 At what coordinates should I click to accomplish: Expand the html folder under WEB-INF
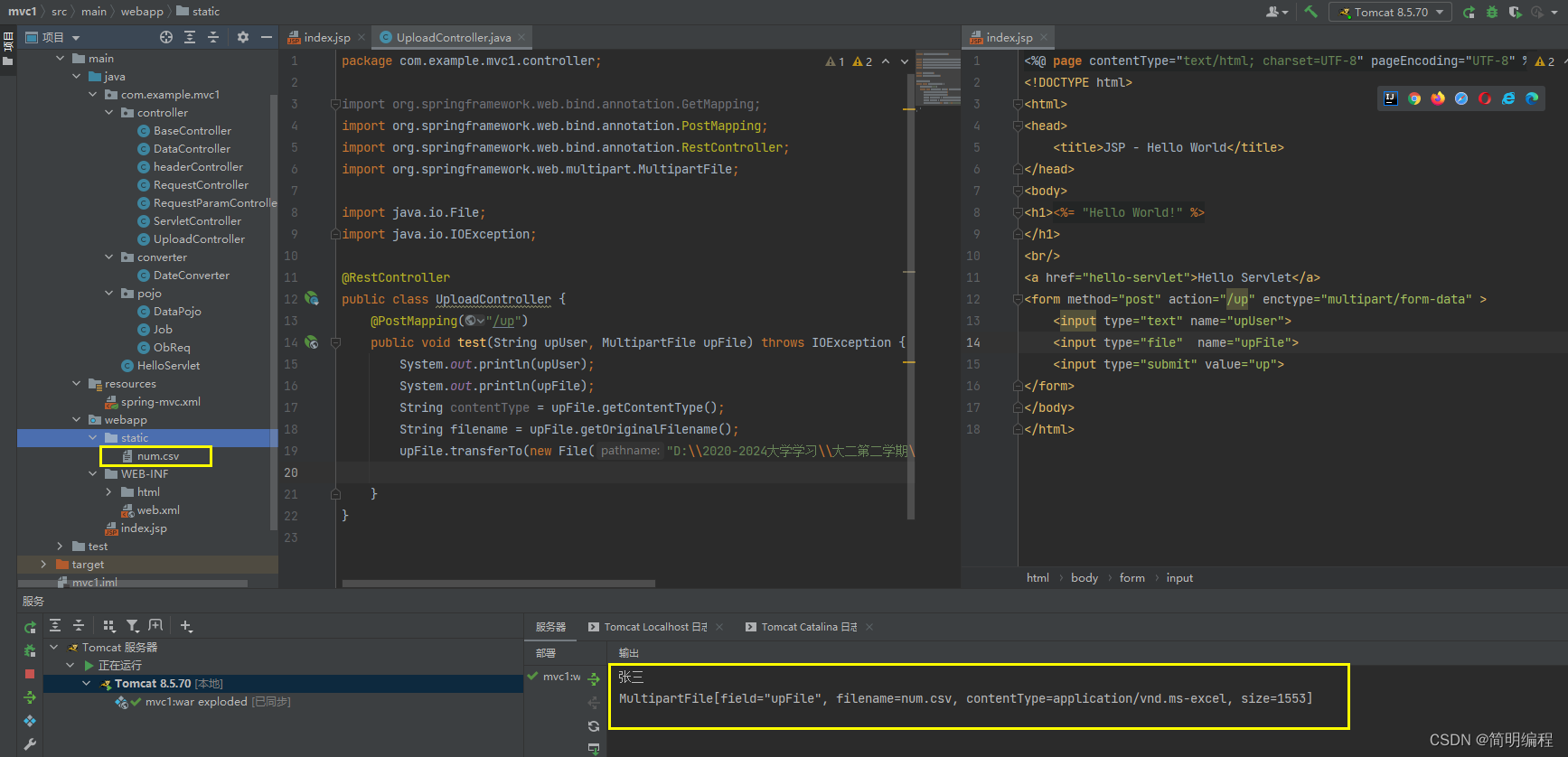click(109, 492)
